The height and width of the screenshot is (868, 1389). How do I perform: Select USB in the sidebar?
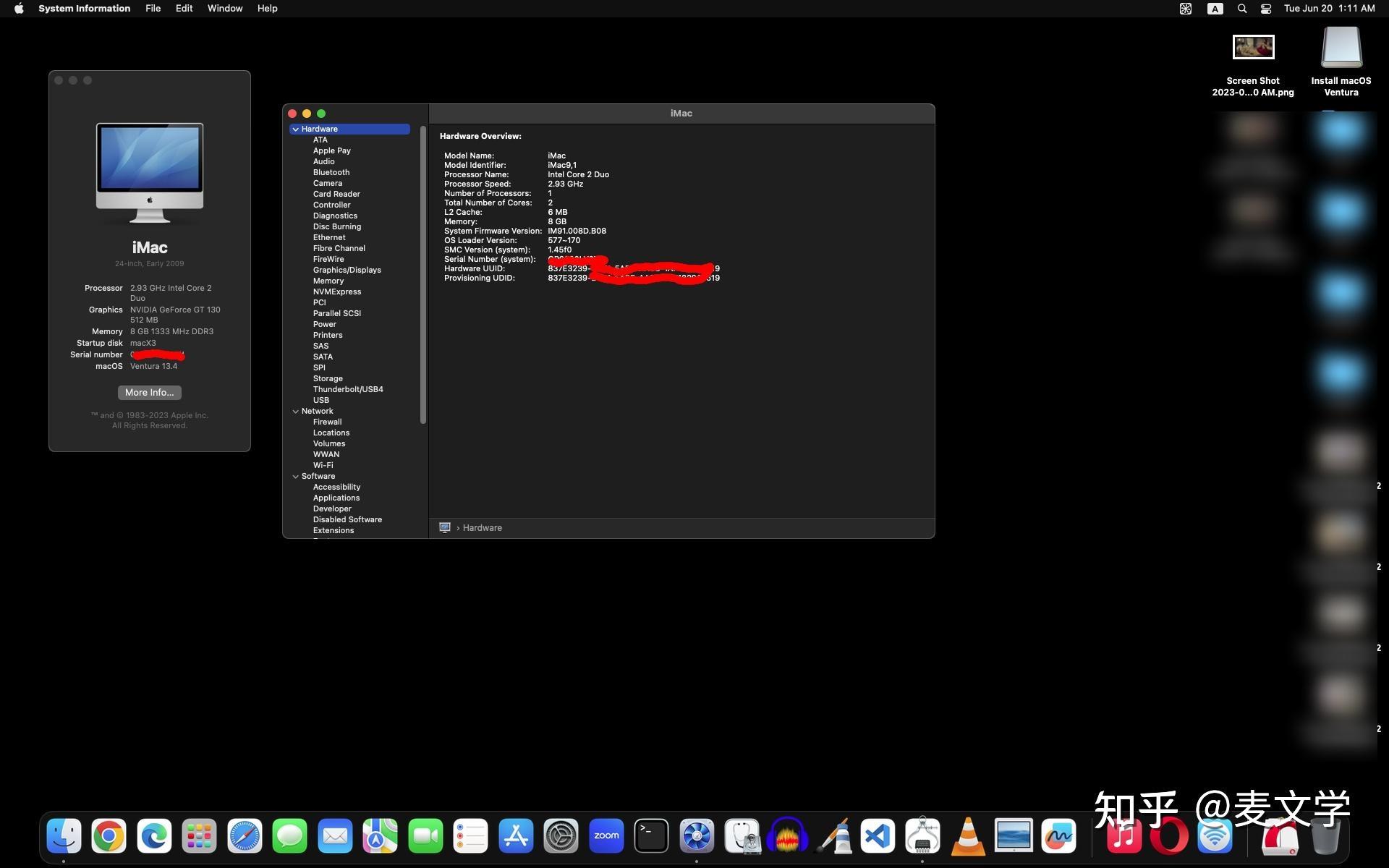pos(321,401)
